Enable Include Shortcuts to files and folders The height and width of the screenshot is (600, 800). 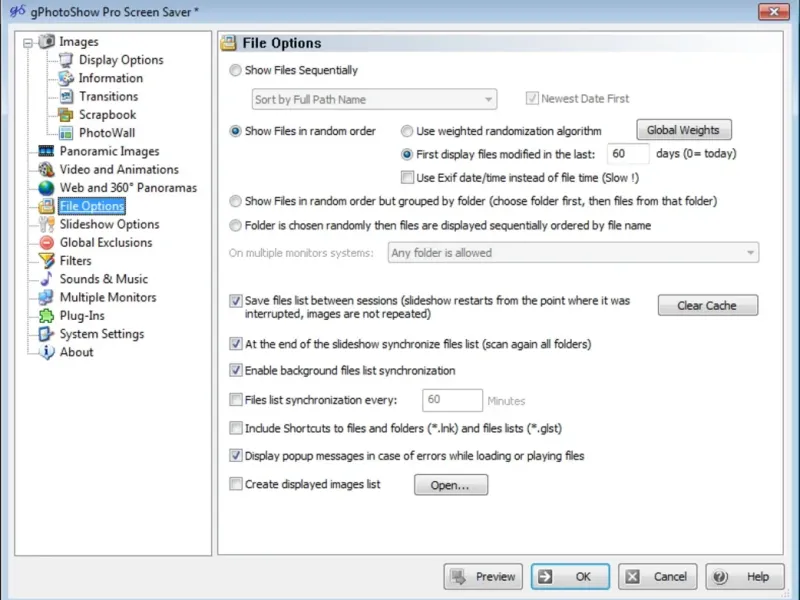click(x=236, y=428)
